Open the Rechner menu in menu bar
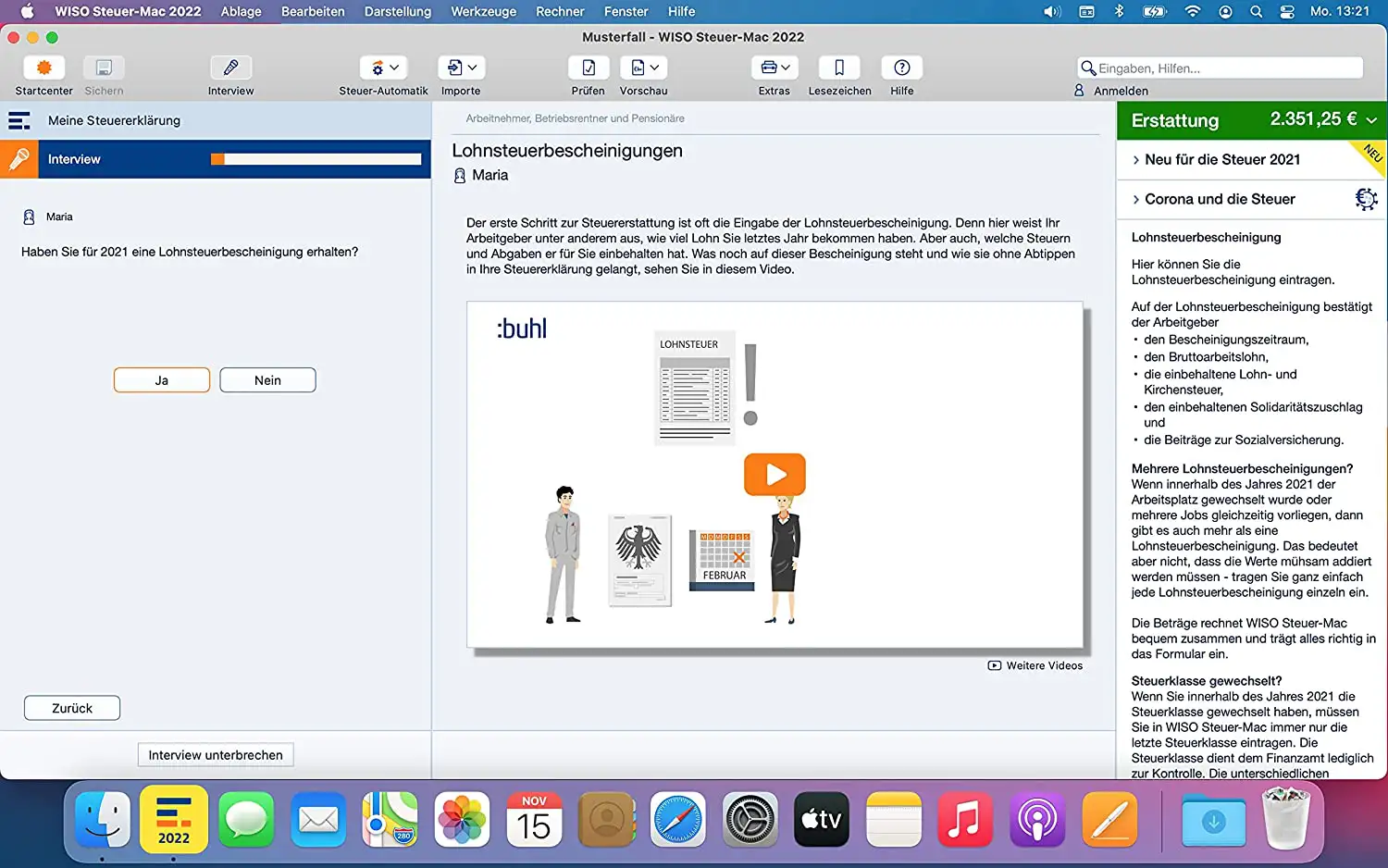1388x868 pixels. (x=560, y=12)
